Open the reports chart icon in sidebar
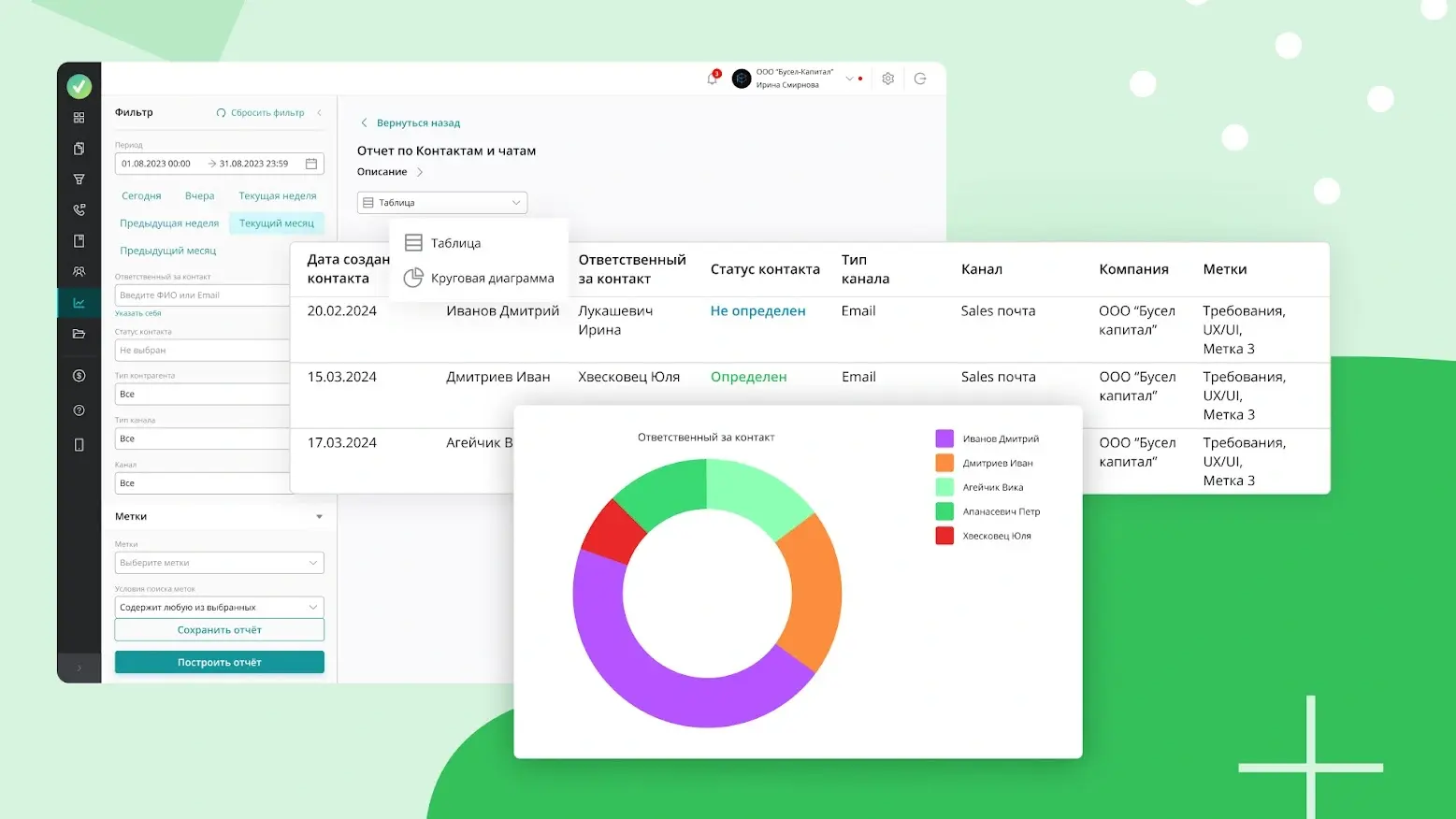Viewport: 1456px width, 819px height. coord(79,303)
